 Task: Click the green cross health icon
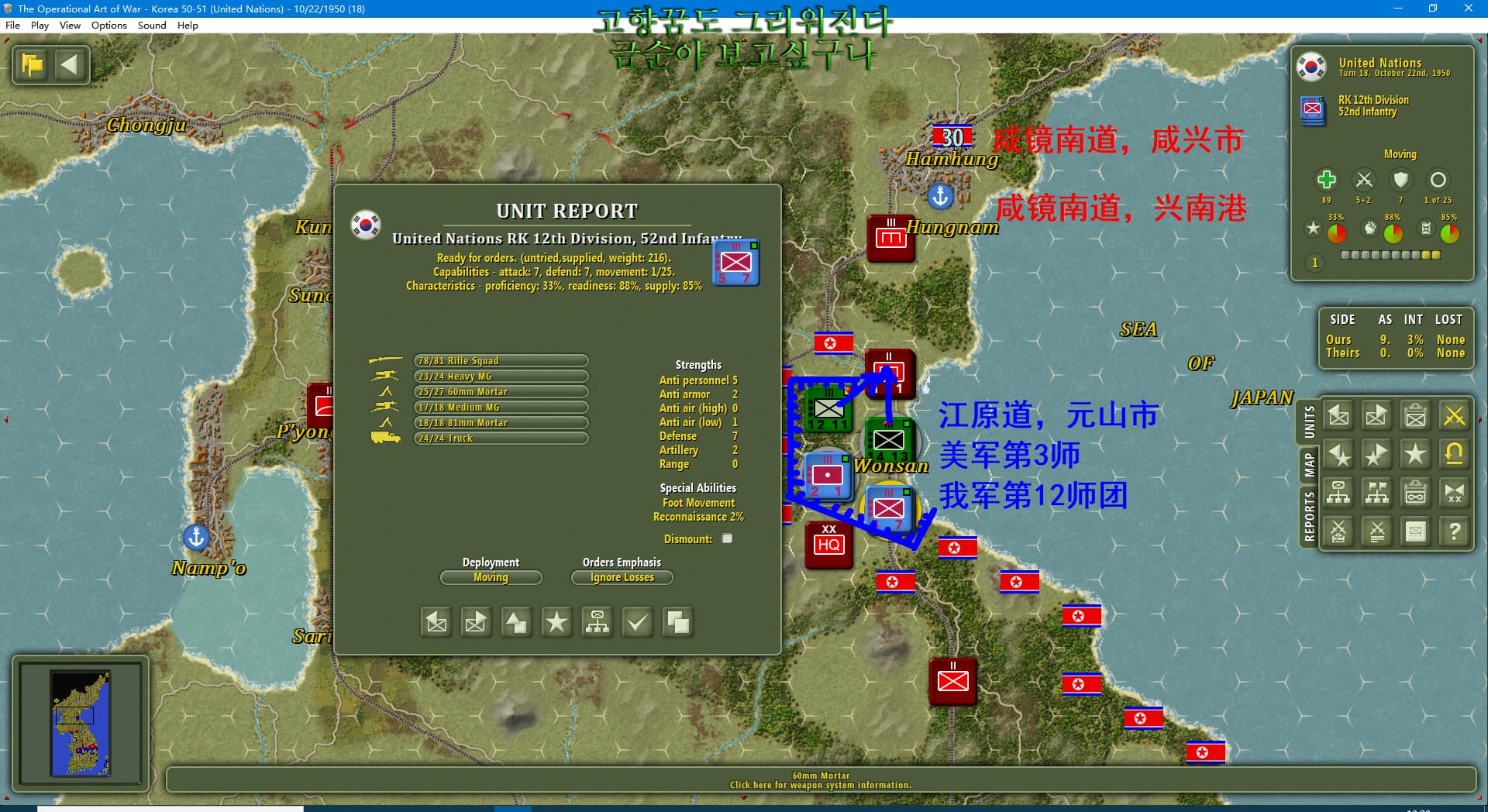[1326, 180]
